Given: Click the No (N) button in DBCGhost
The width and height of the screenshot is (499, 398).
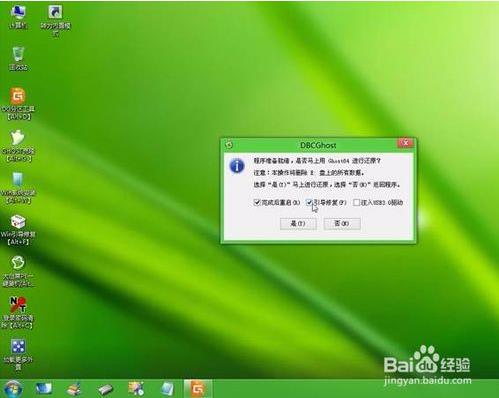Looking at the screenshot, I should (342, 223).
